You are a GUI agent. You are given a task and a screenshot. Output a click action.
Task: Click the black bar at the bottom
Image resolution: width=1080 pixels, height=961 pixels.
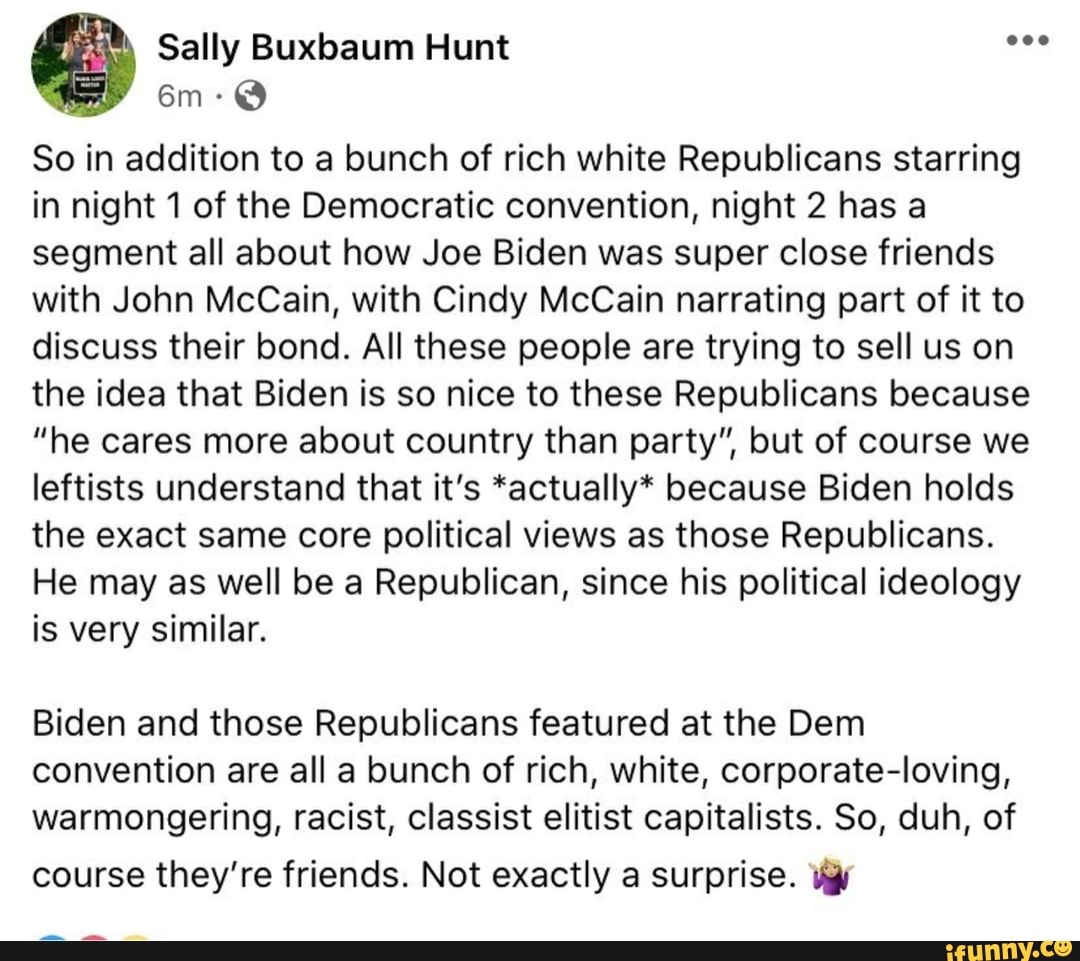point(540,950)
